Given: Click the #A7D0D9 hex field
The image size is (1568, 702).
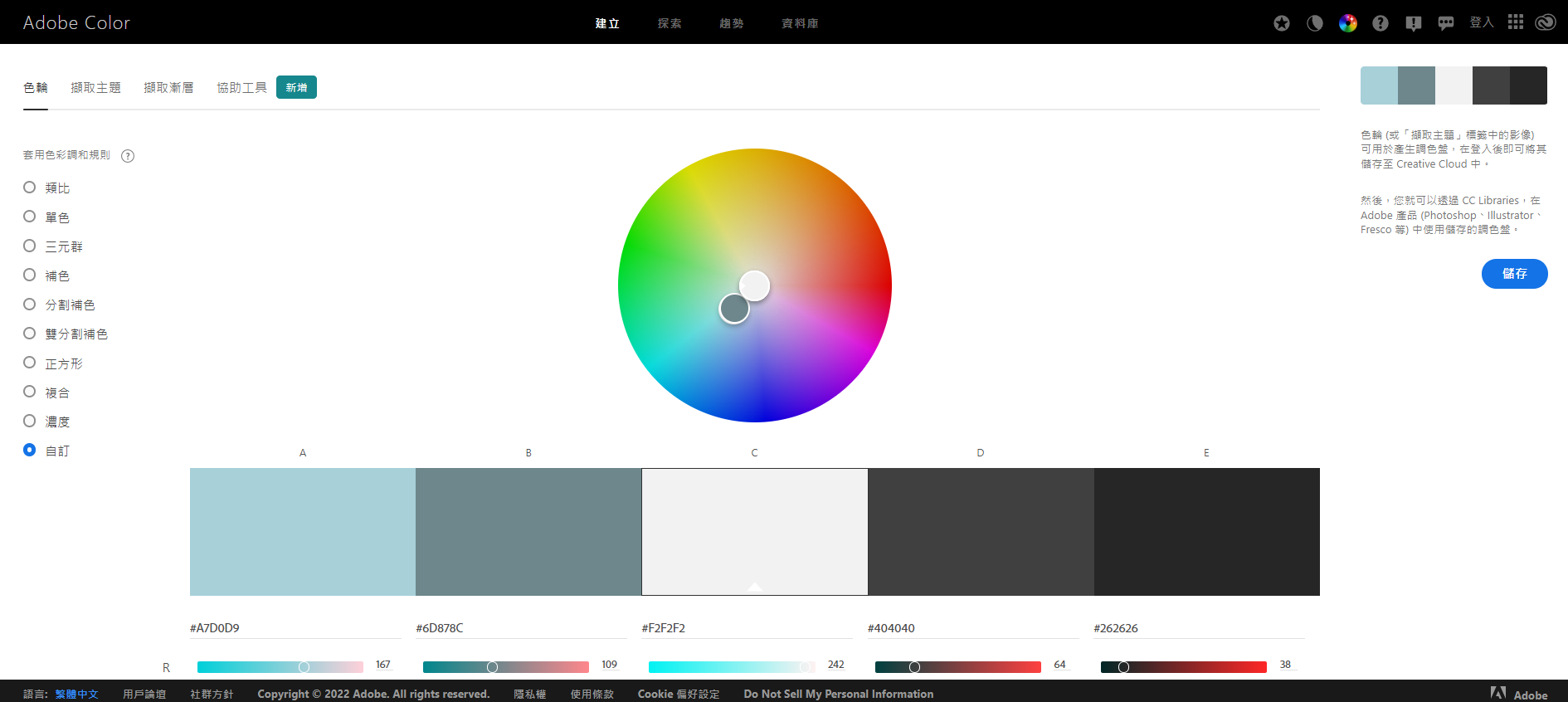Looking at the screenshot, I should tap(295, 628).
